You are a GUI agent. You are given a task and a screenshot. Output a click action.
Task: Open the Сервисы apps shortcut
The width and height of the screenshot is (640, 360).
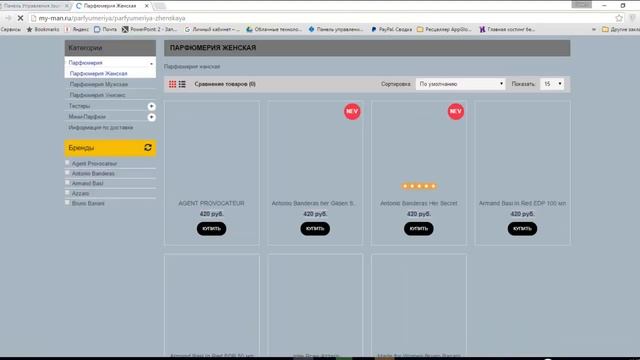click(11, 29)
